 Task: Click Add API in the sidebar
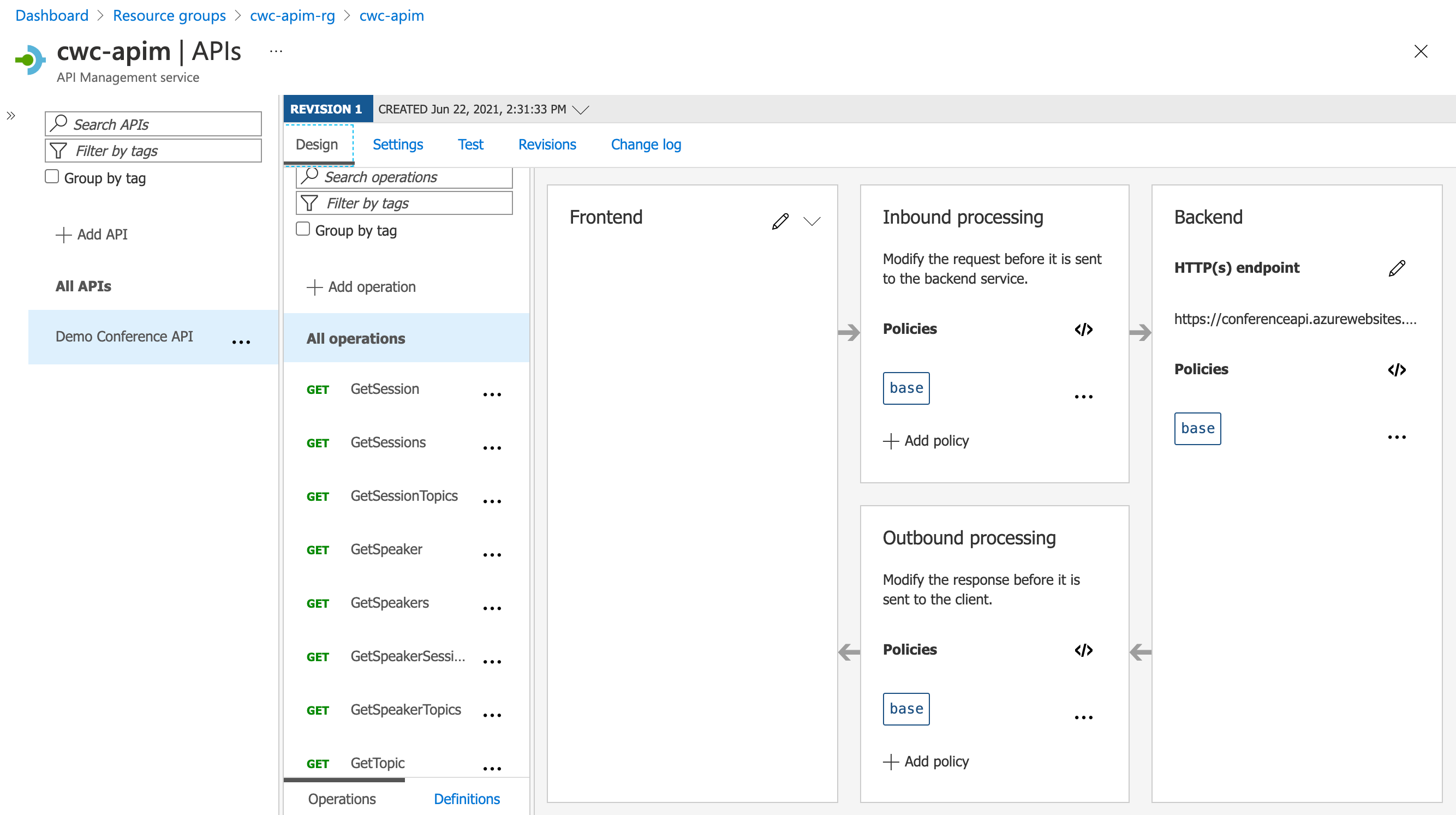[92, 234]
